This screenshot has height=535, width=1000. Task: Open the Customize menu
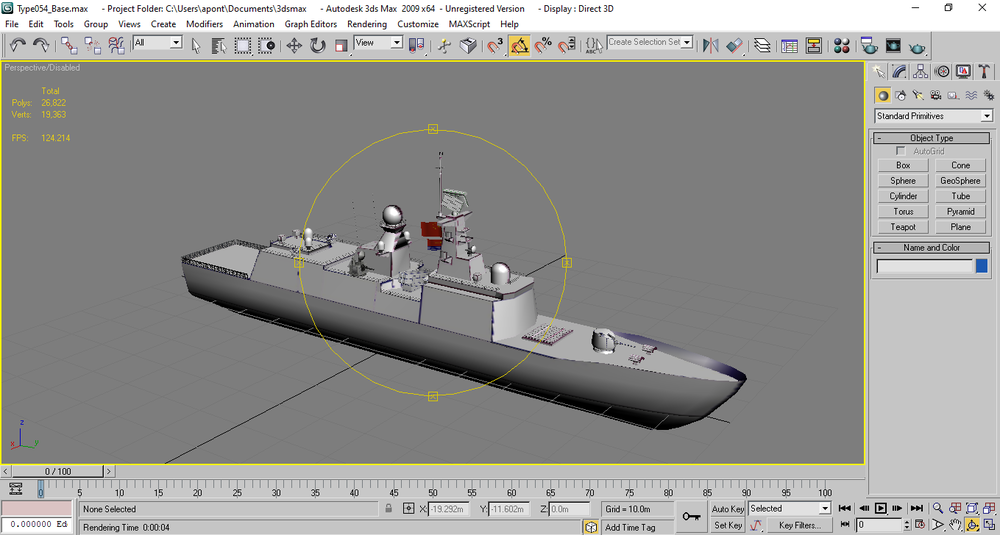[x=418, y=24]
